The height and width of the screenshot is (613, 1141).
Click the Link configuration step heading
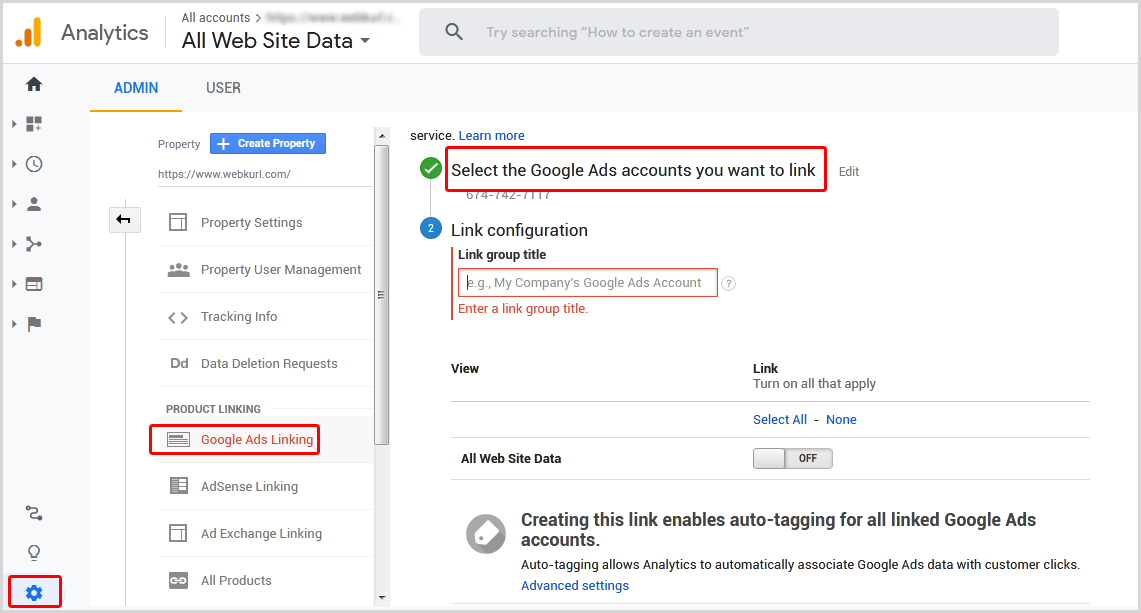[x=519, y=230]
